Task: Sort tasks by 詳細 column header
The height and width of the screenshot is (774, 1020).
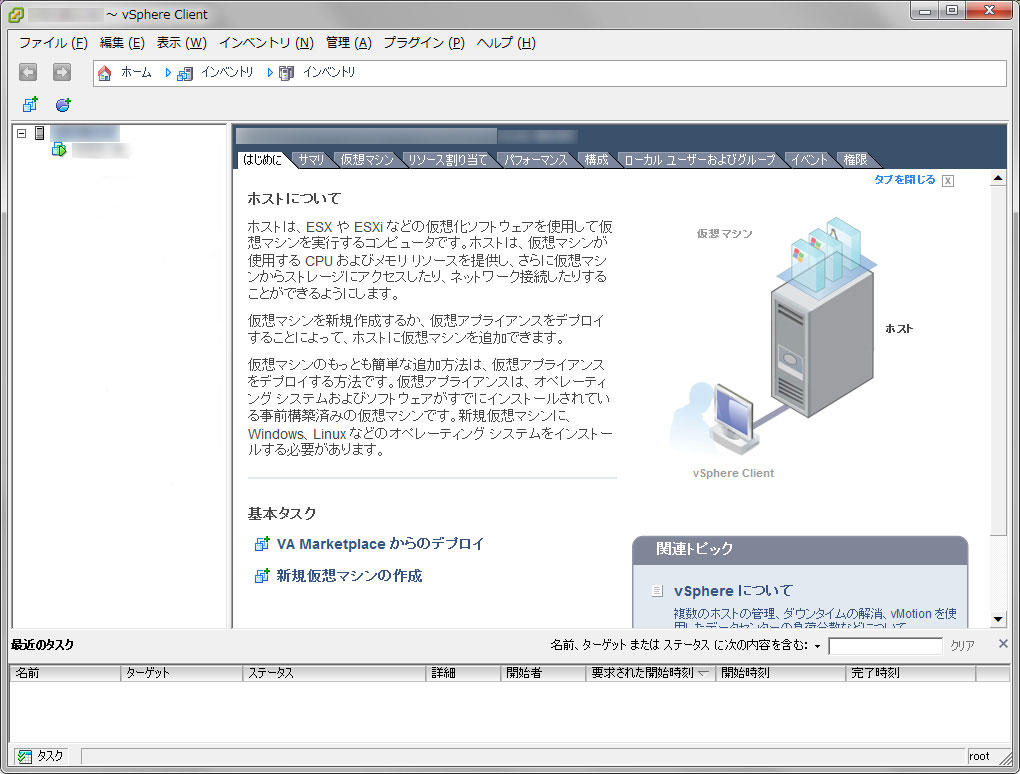Action: click(x=464, y=673)
